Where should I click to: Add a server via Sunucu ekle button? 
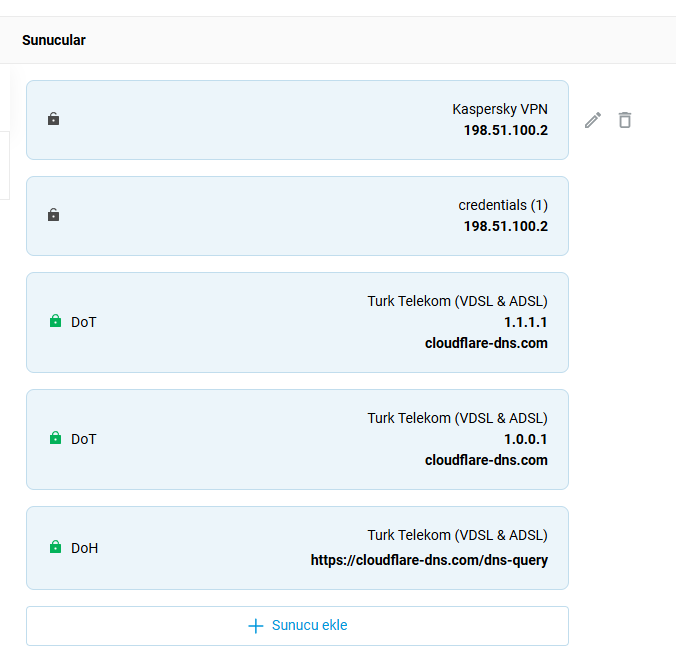click(x=297, y=626)
